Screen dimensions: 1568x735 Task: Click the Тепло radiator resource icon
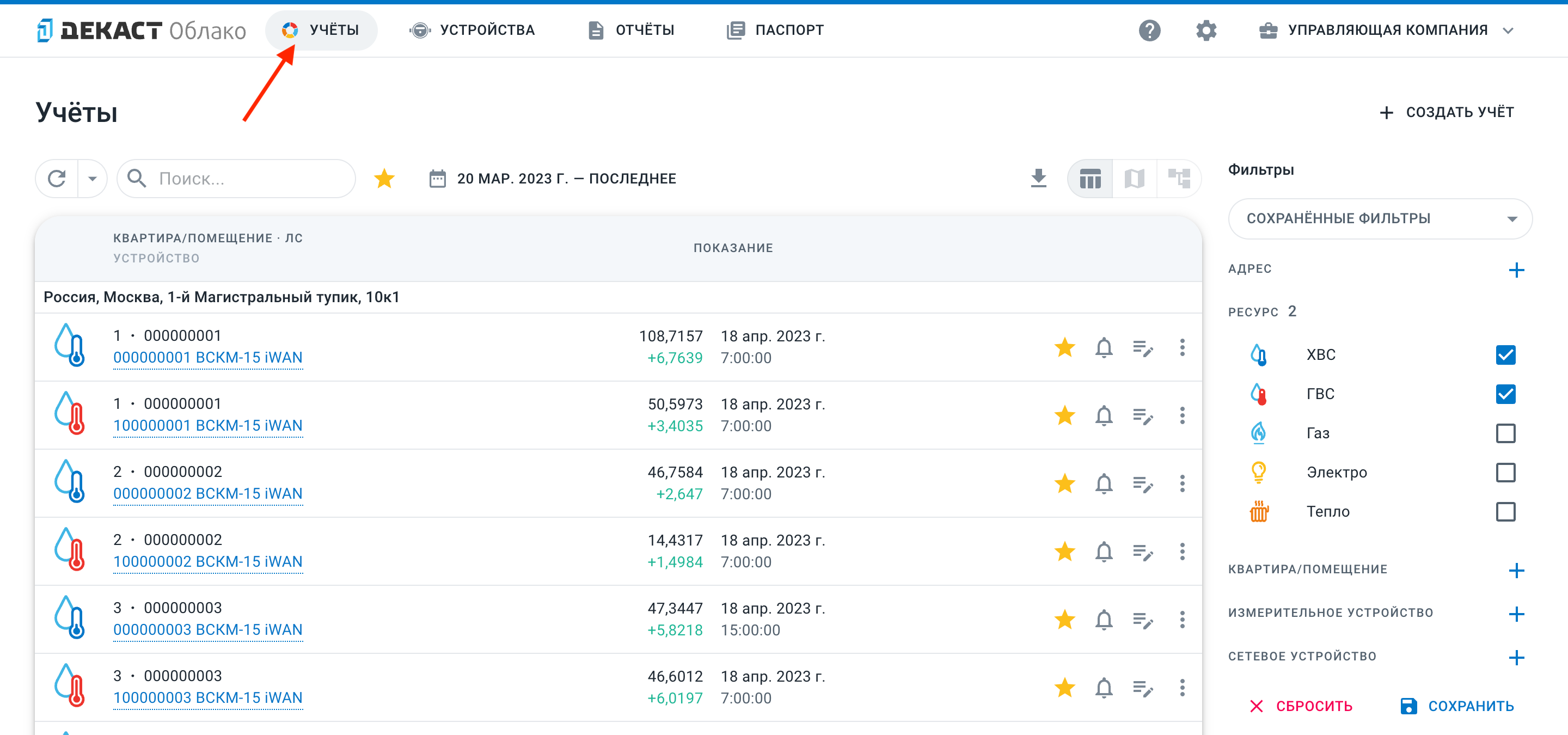(x=1258, y=511)
